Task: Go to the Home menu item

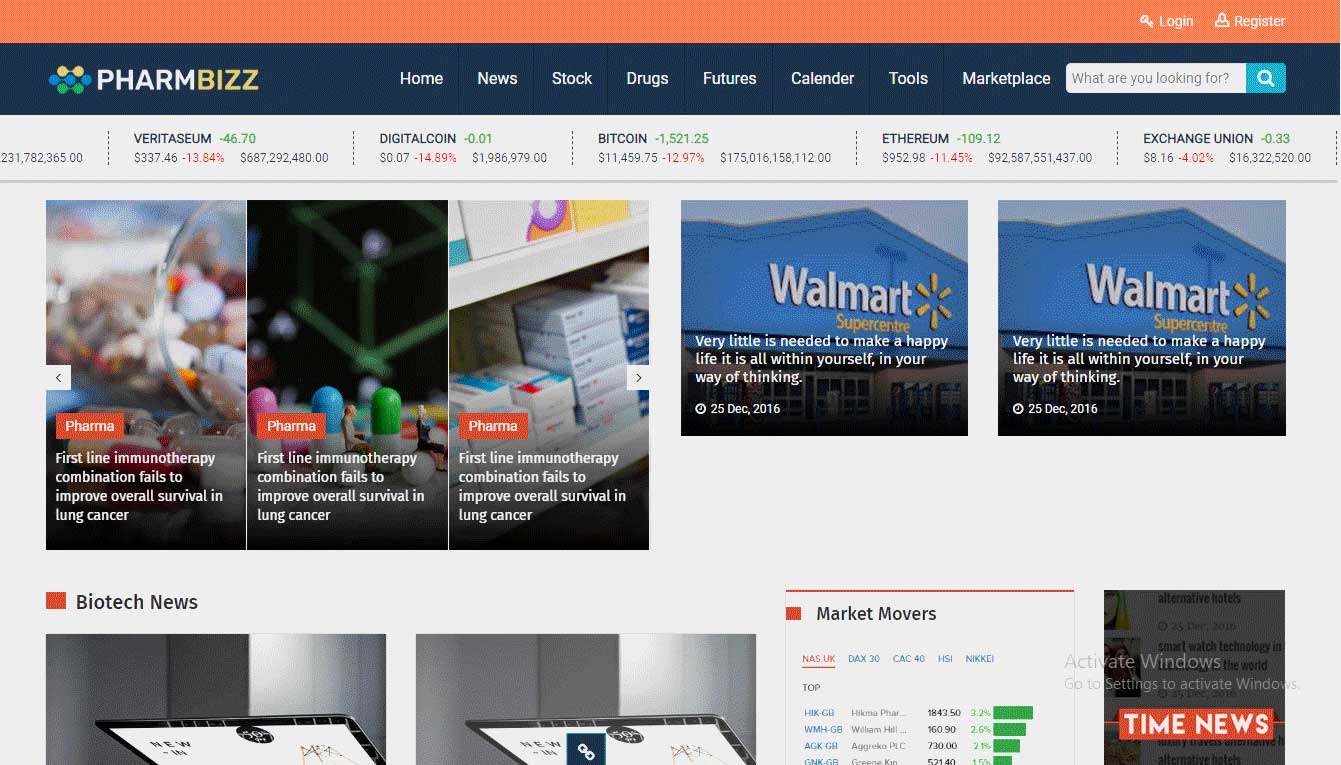Action: (421, 79)
